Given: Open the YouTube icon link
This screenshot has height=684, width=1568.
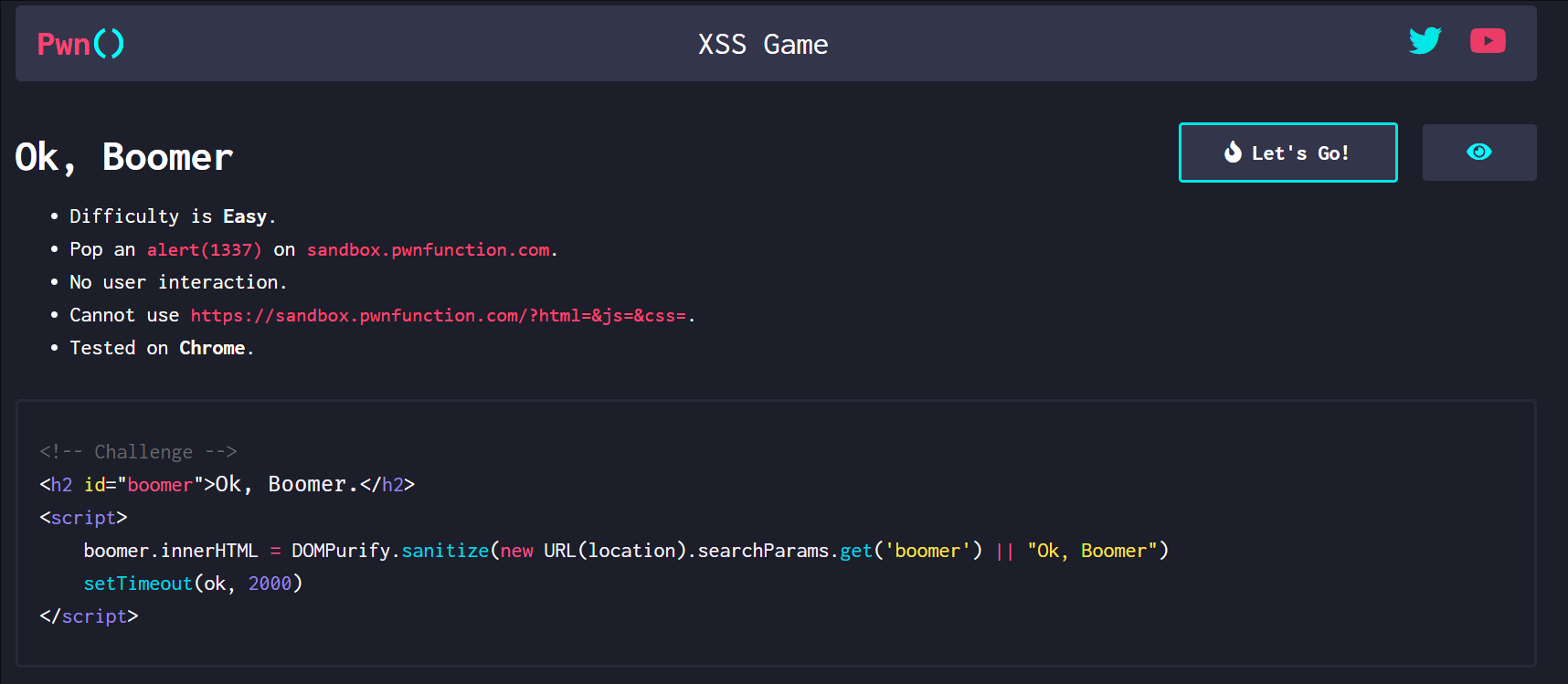Looking at the screenshot, I should [x=1488, y=41].
